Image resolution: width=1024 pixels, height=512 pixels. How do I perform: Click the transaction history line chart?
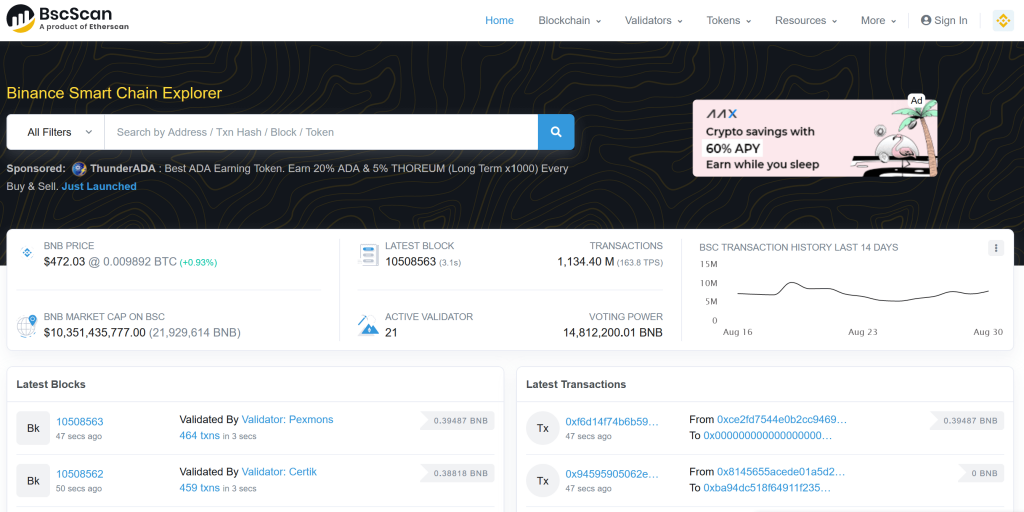(863, 293)
